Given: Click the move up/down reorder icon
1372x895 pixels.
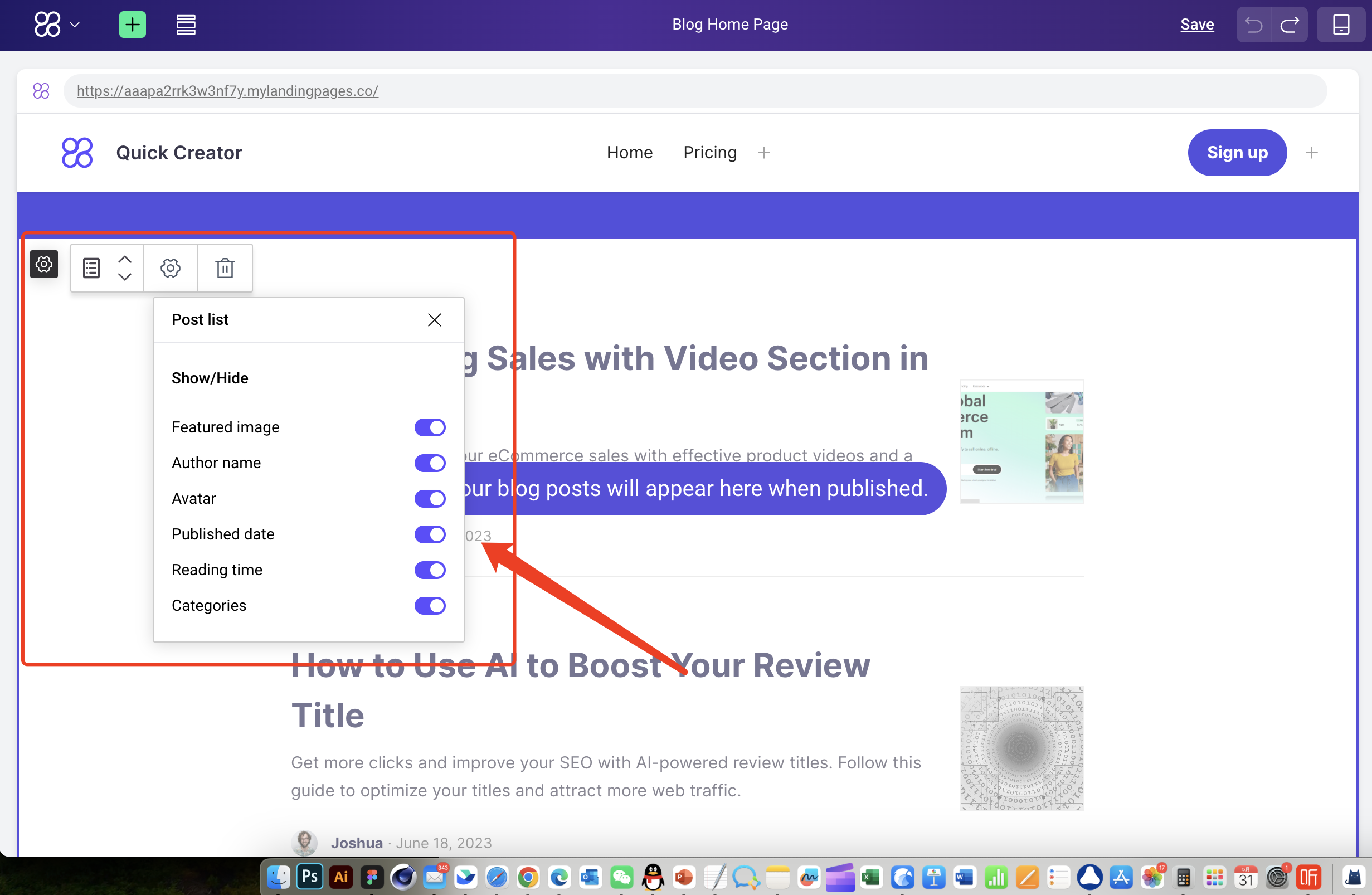Looking at the screenshot, I should pyautogui.click(x=125, y=267).
